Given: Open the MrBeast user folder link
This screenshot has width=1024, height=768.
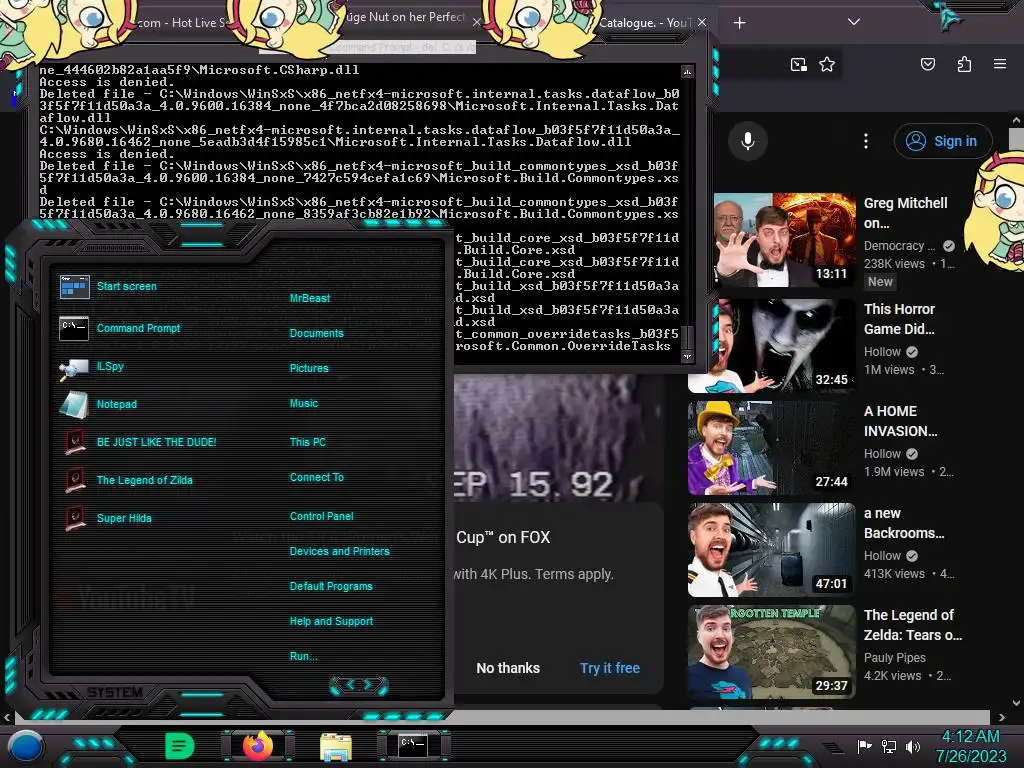Looking at the screenshot, I should pos(310,298).
